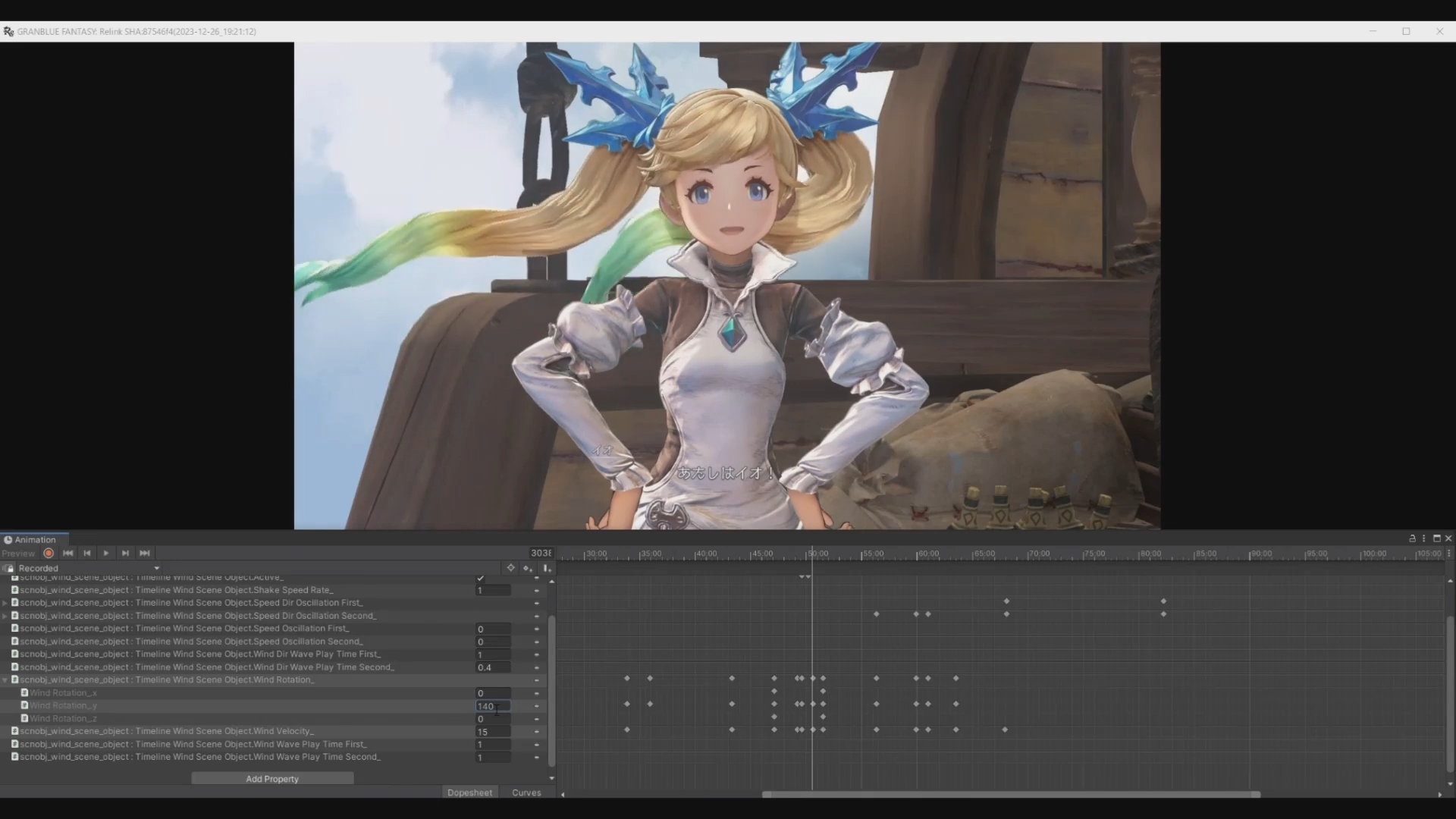Click the Add Property button

click(x=272, y=779)
